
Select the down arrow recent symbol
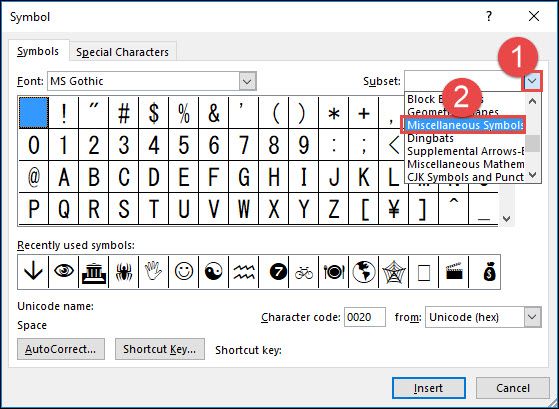(33, 272)
